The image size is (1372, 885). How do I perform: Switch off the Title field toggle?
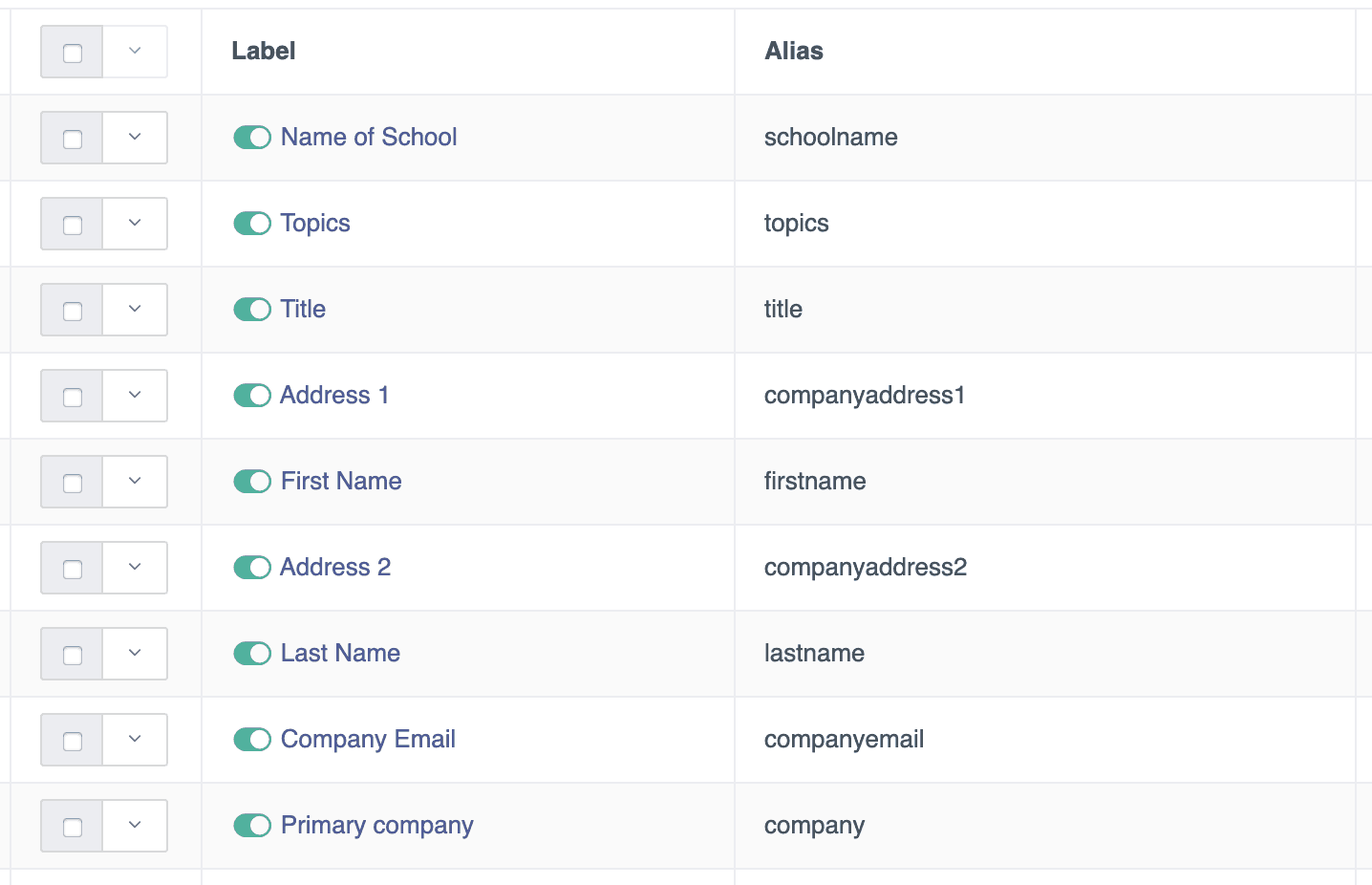pos(252,310)
